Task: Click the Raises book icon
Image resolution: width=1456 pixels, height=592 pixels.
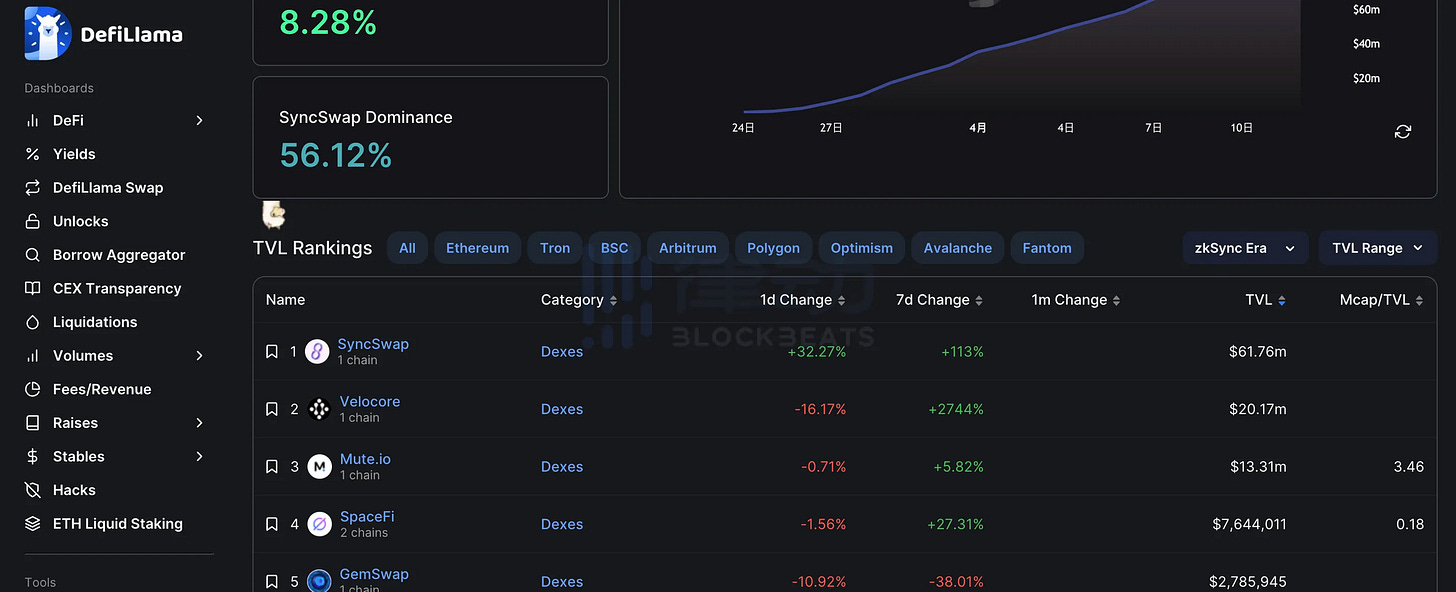Action: (x=33, y=423)
